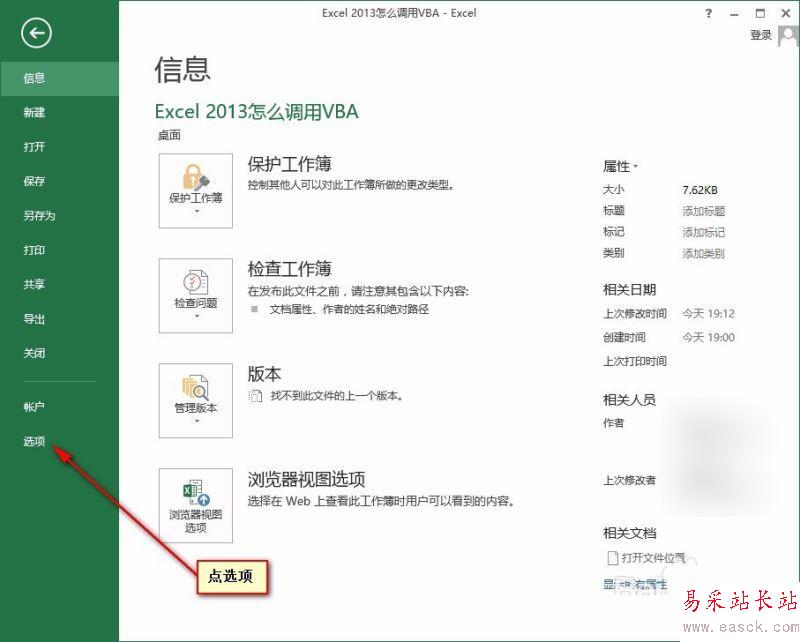The height and width of the screenshot is (642, 800).
Task: Click the 添加类别 category field
Action: pyautogui.click(x=704, y=254)
